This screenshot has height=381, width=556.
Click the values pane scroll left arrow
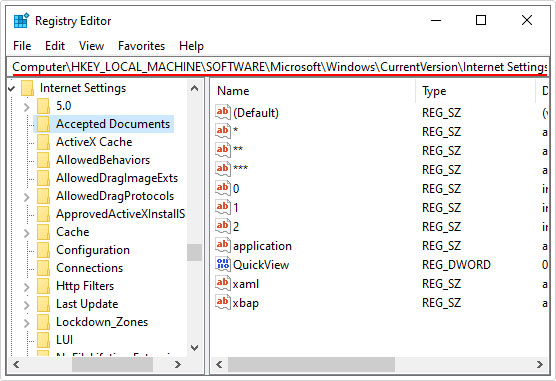click(x=219, y=364)
